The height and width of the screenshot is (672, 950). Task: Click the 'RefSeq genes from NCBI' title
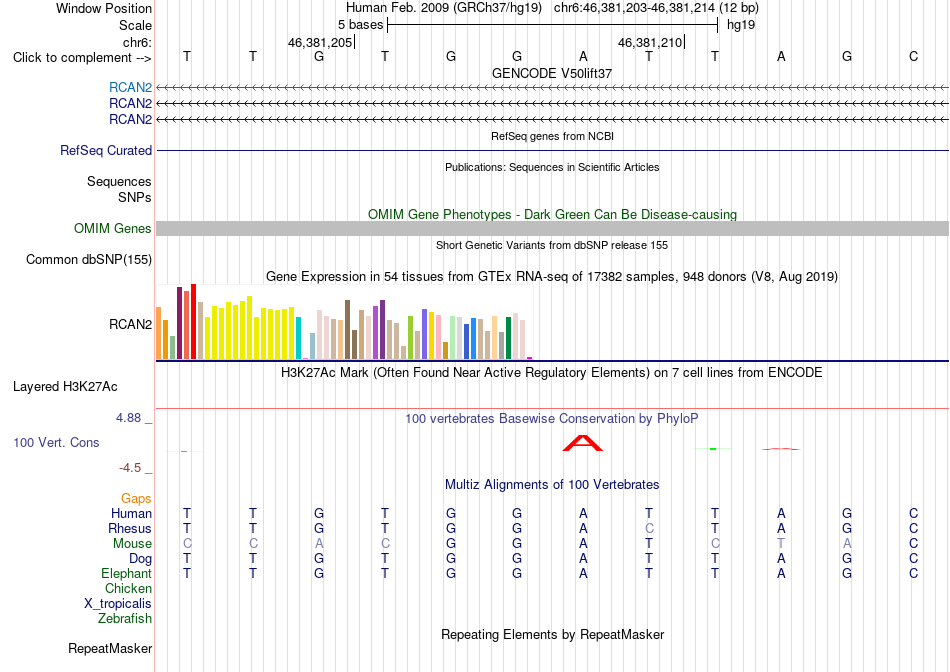point(552,136)
